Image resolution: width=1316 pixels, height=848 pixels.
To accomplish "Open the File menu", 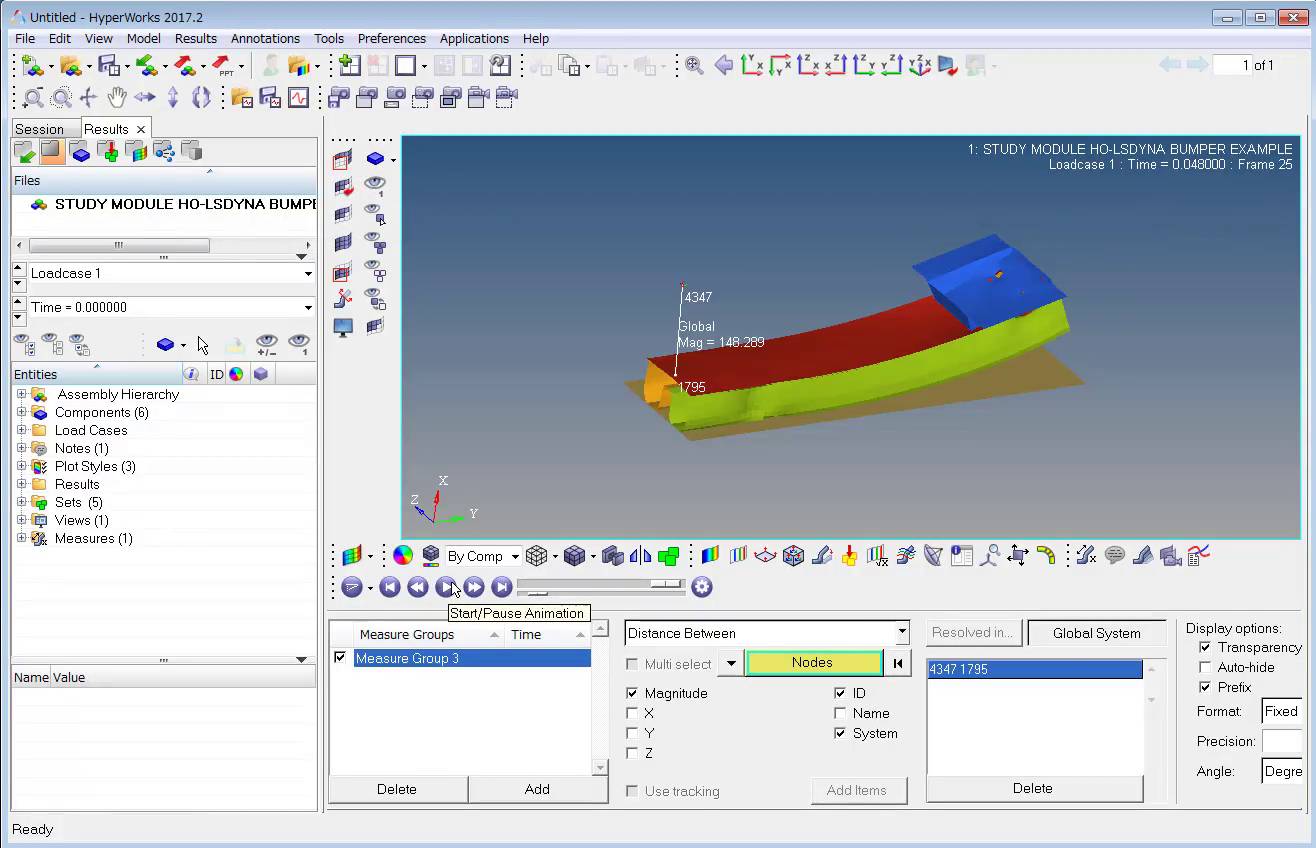I will coord(25,38).
